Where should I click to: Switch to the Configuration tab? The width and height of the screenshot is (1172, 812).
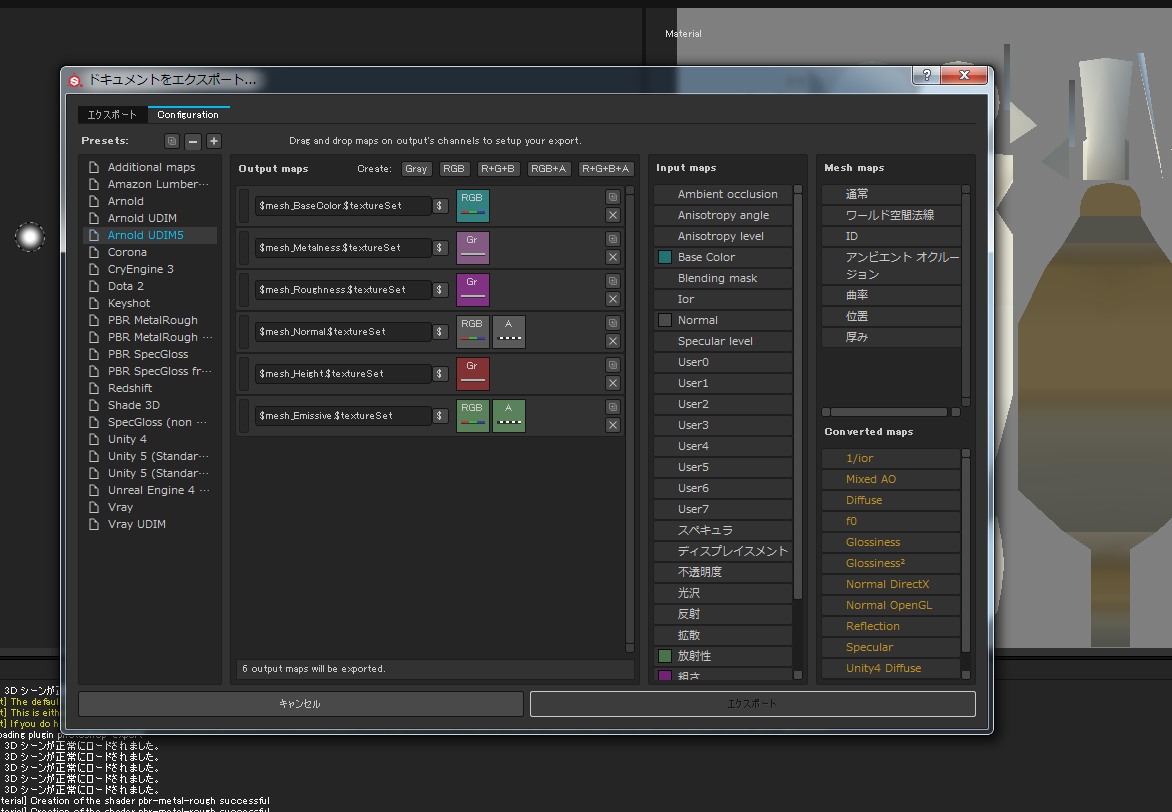(188, 114)
